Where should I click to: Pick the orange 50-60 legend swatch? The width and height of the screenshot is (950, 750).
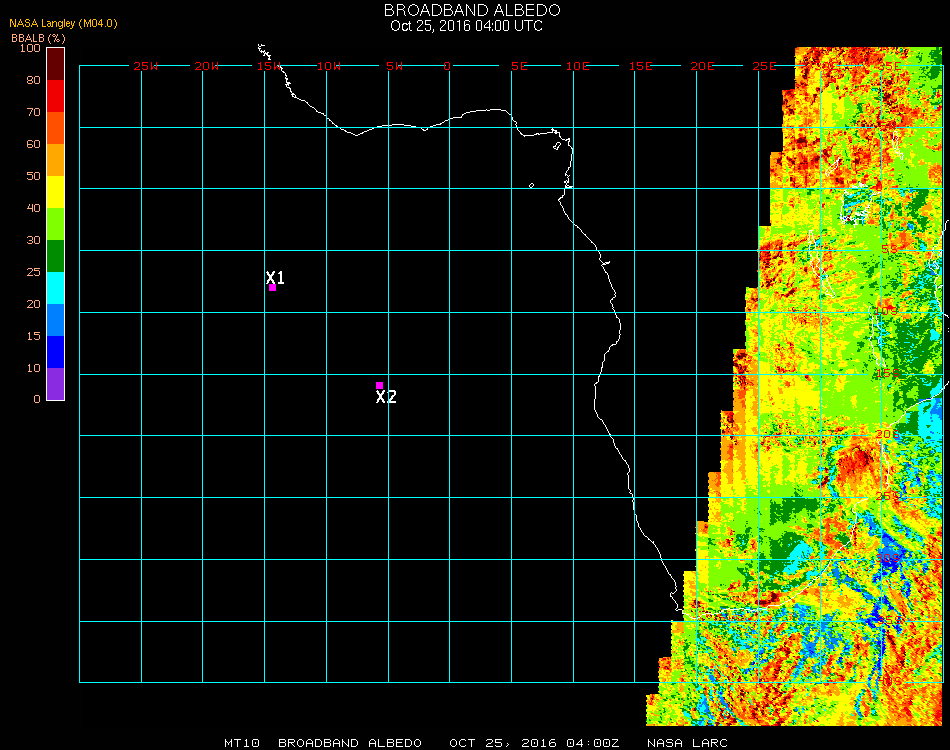tap(55, 160)
